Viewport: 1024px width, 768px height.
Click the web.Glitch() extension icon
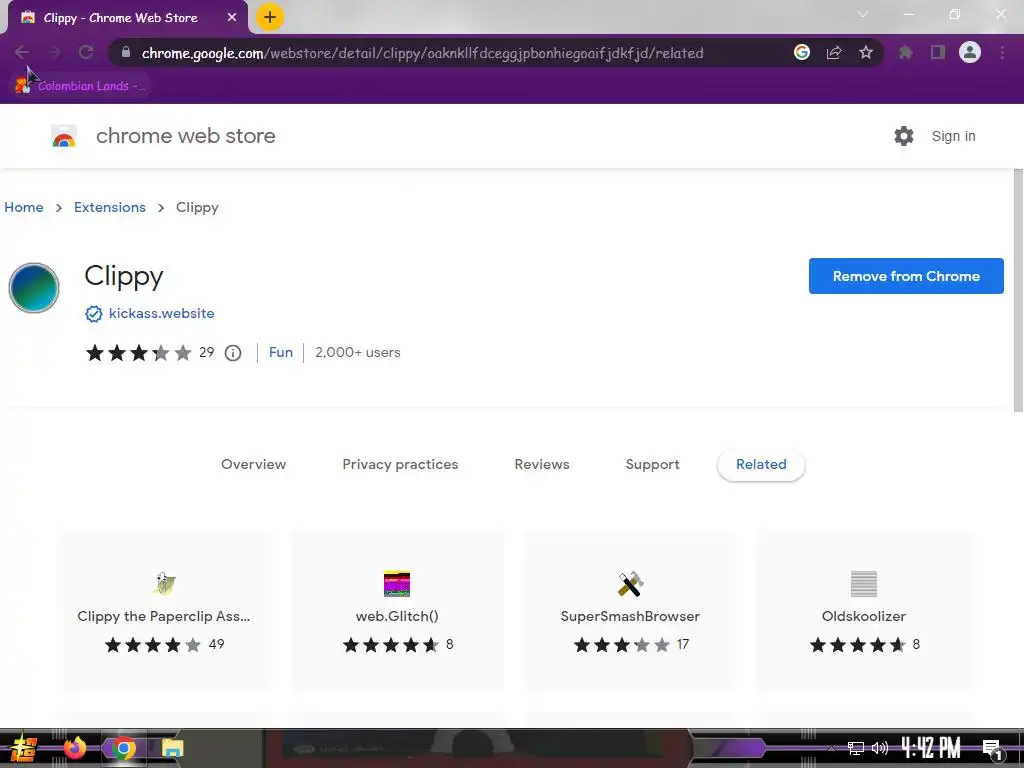(x=397, y=584)
